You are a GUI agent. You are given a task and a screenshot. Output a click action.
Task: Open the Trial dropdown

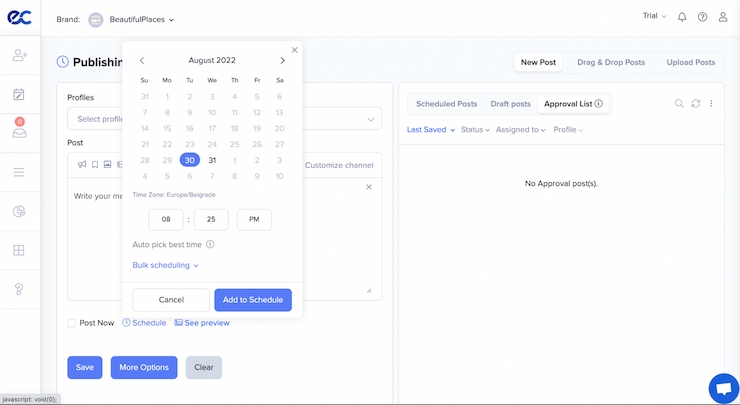pos(654,16)
